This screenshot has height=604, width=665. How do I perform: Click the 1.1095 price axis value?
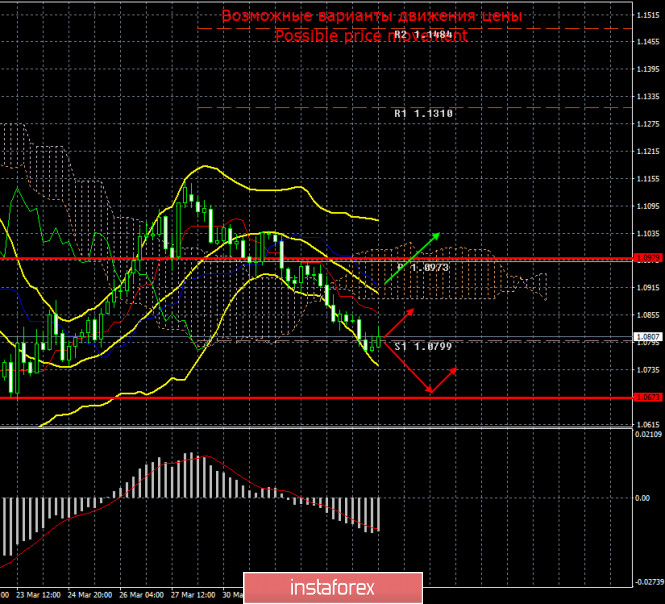(x=648, y=206)
